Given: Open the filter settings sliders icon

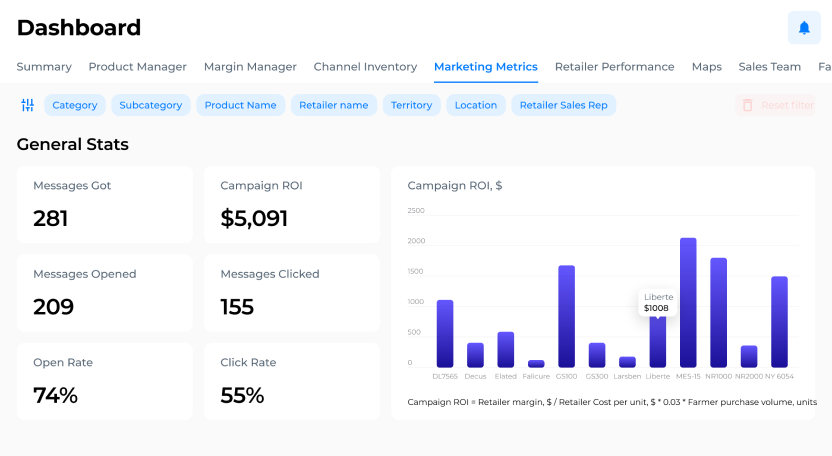Looking at the screenshot, I should coord(28,105).
